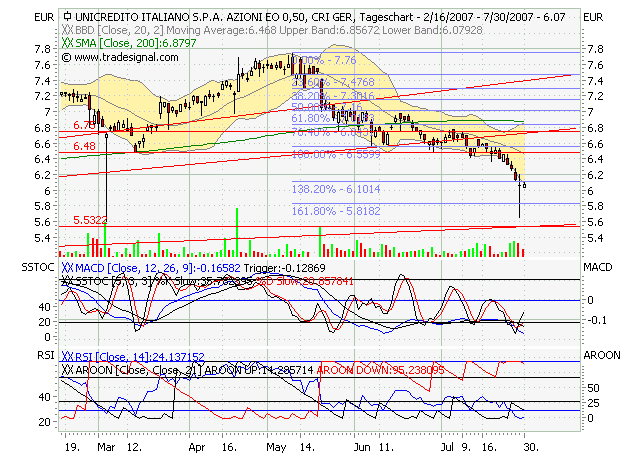Image resolution: width=639 pixels, height=464 pixels.
Task: Click the candlestick icon before UNICREDITO title
Action: point(67,18)
